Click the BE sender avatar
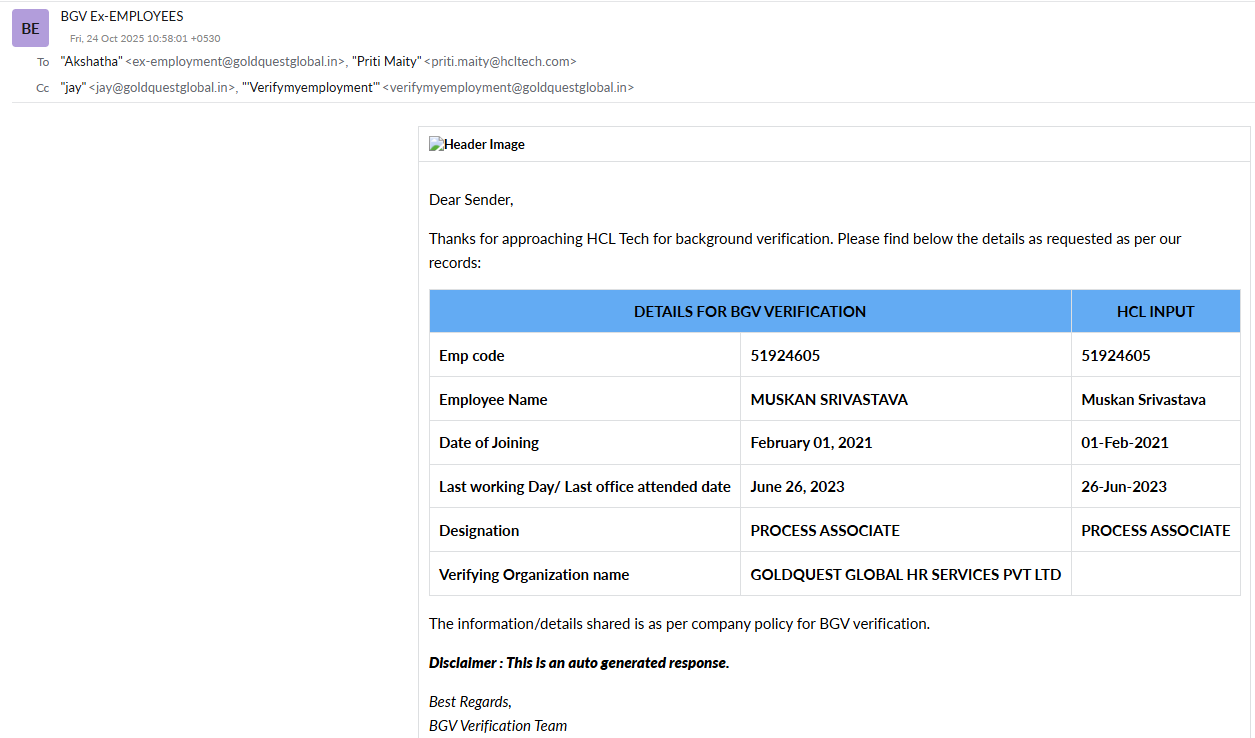The height and width of the screenshot is (738, 1255). pos(30,28)
